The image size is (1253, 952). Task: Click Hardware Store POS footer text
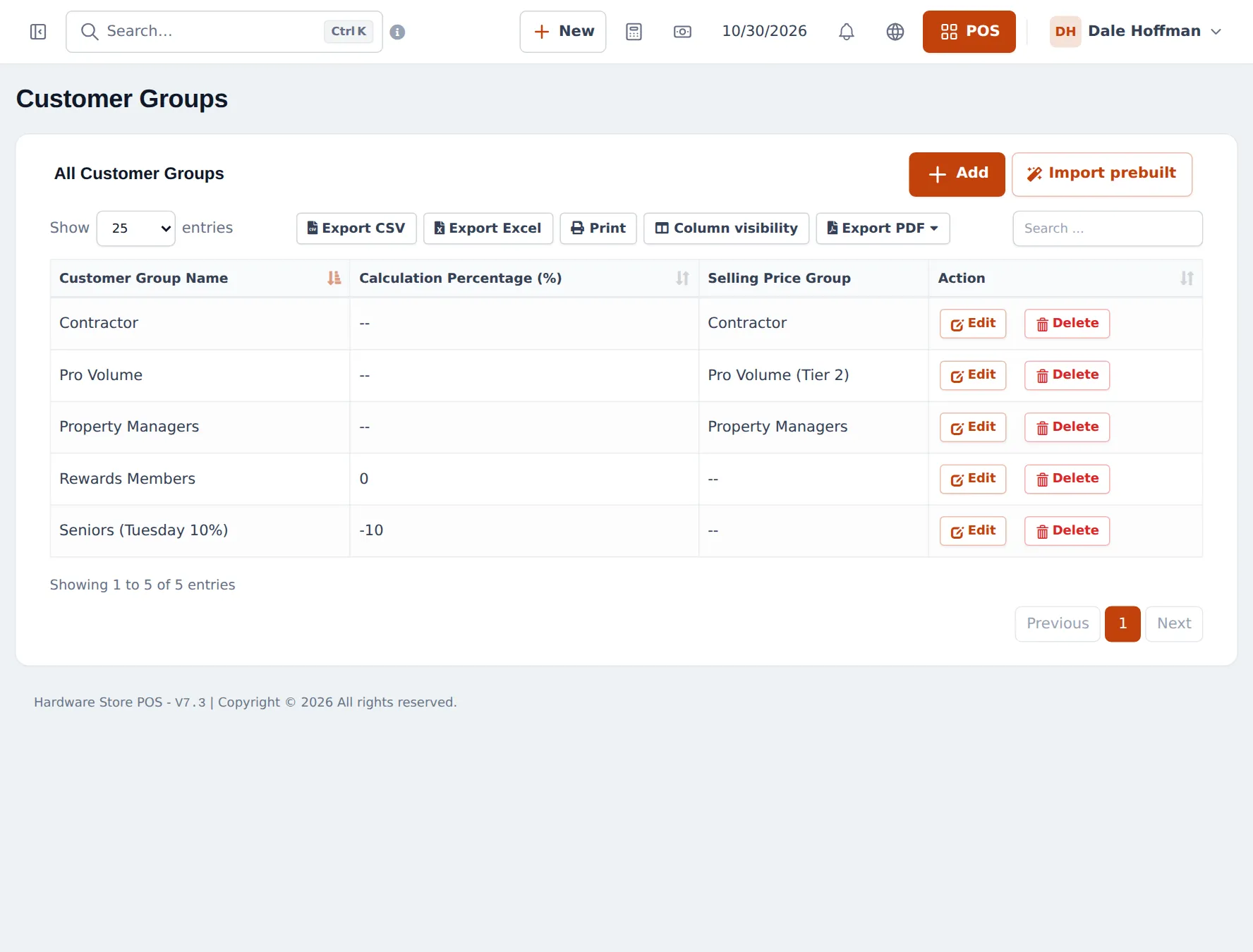pyautogui.click(x=246, y=702)
